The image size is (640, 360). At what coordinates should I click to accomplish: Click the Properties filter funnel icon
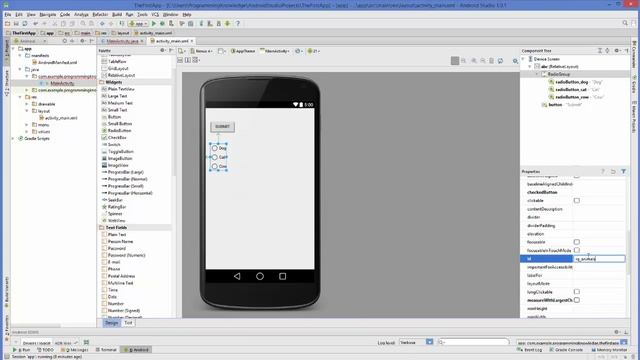point(623,171)
